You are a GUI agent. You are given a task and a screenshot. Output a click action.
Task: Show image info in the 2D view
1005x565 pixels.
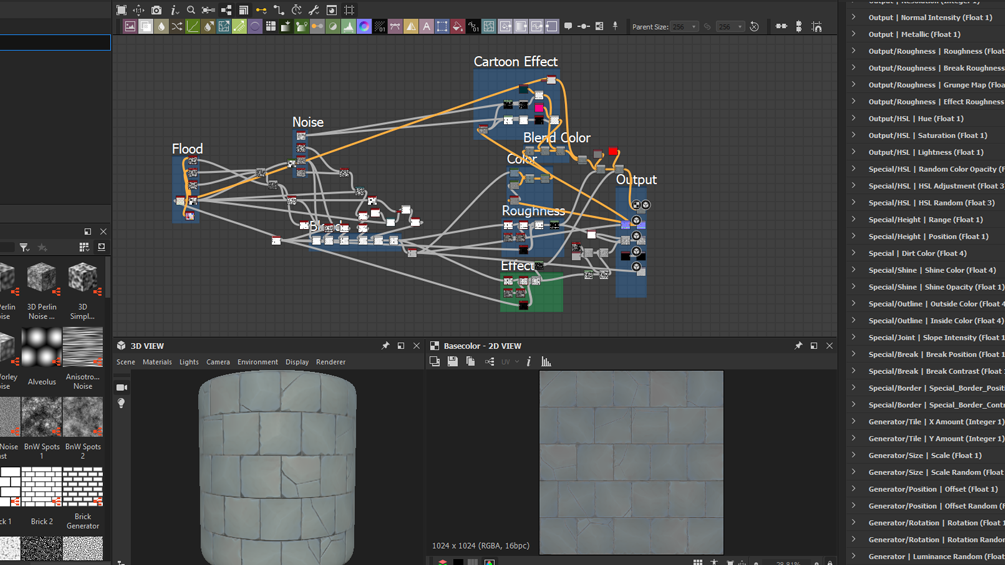click(529, 361)
